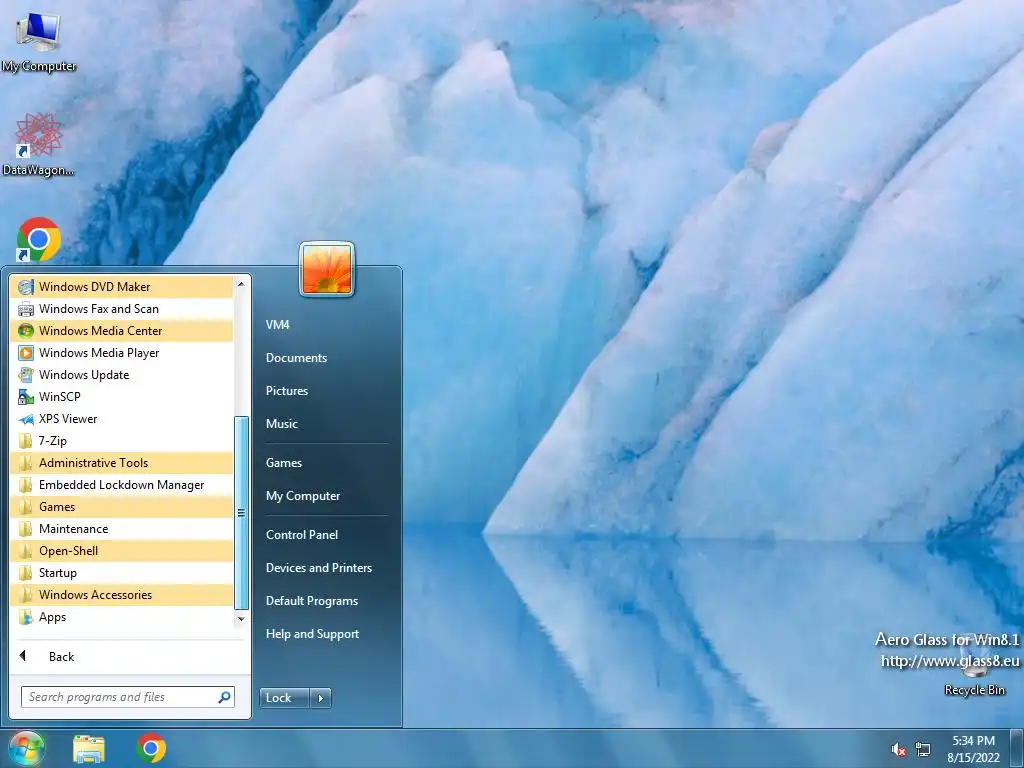This screenshot has height=768, width=1024.
Task: Open Windows Update entry
Action: (x=121, y=375)
